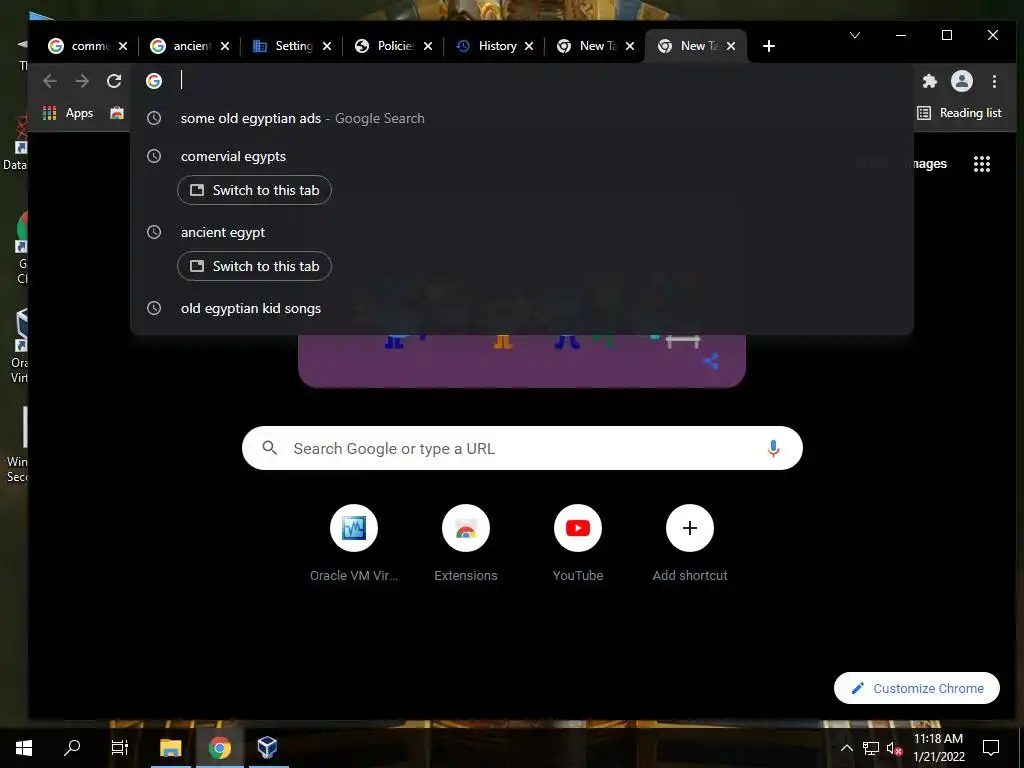
Task: Click the Add shortcut tile
Action: 690,543
